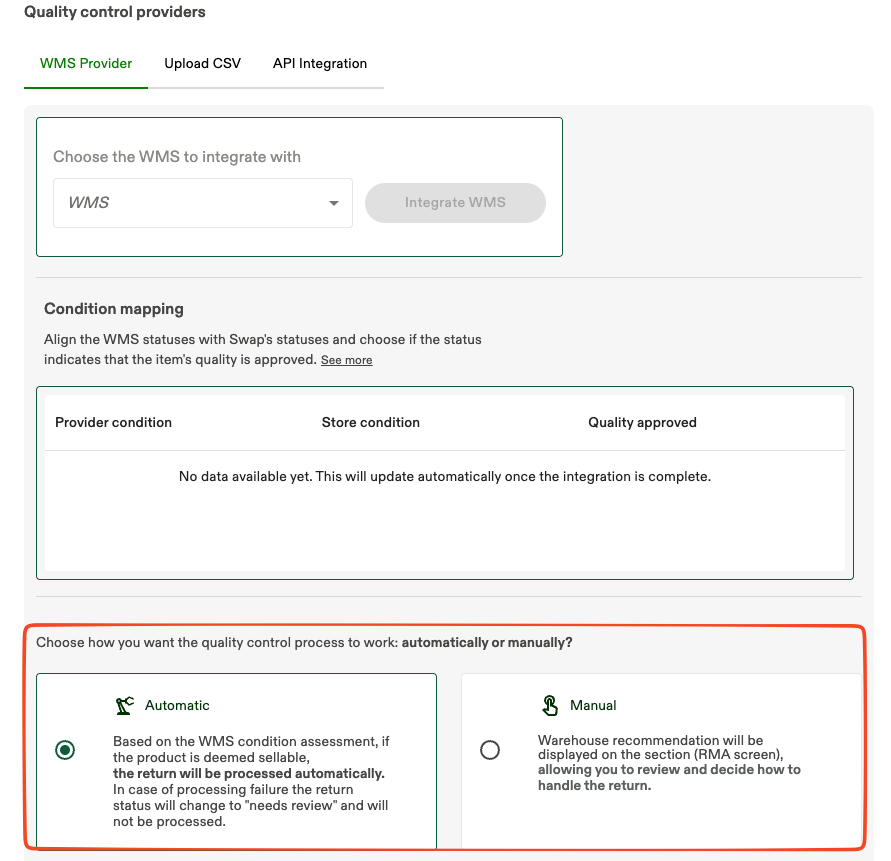Open the See more link

(346, 359)
